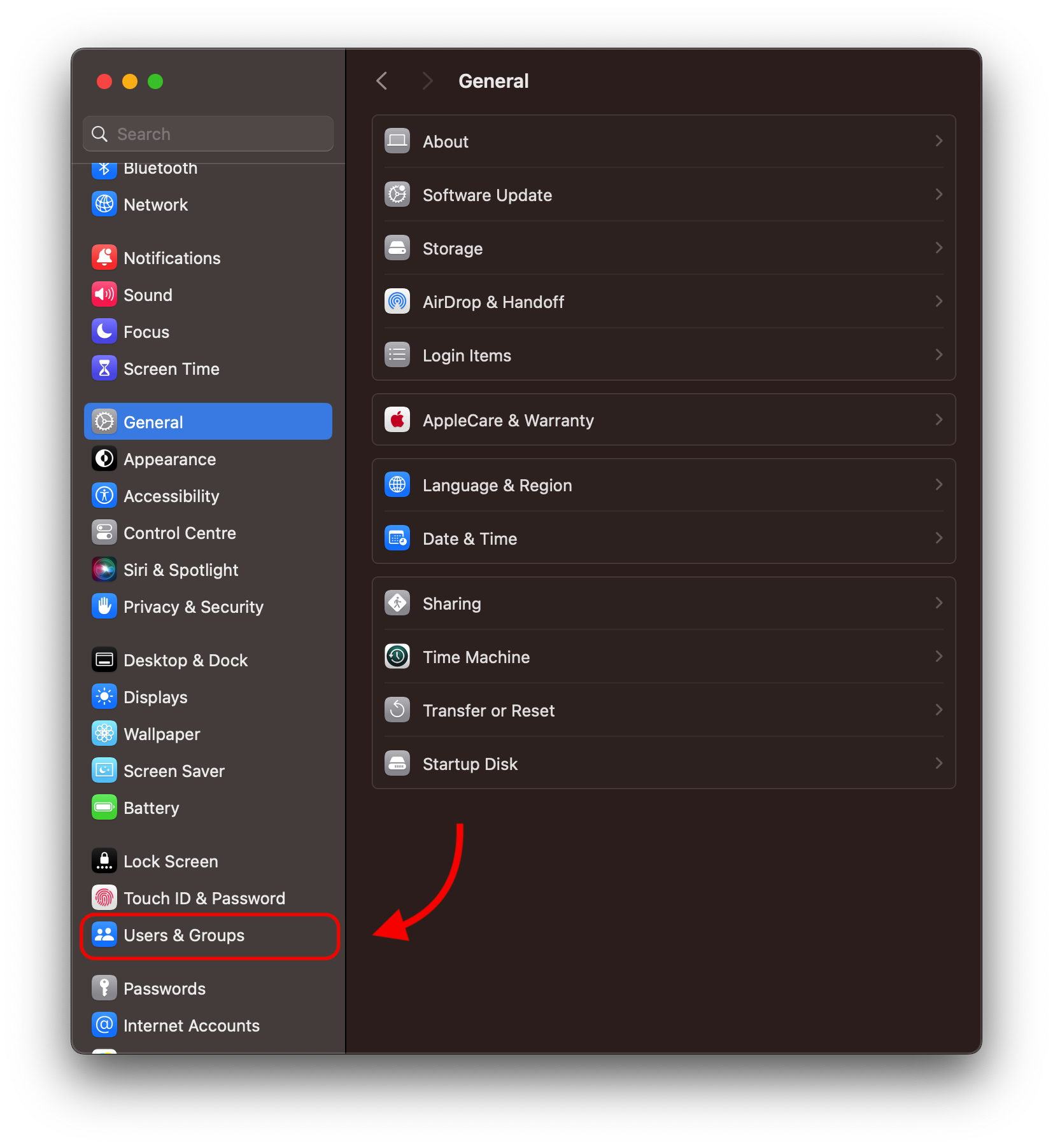The width and height of the screenshot is (1053, 1148).
Task: Open the Bluetooth sidebar item
Action: pos(208,169)
